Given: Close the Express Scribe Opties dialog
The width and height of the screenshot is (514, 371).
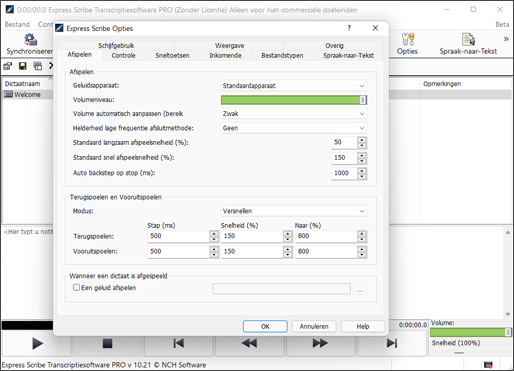Looking at the screenshot, I should (375, 28).
